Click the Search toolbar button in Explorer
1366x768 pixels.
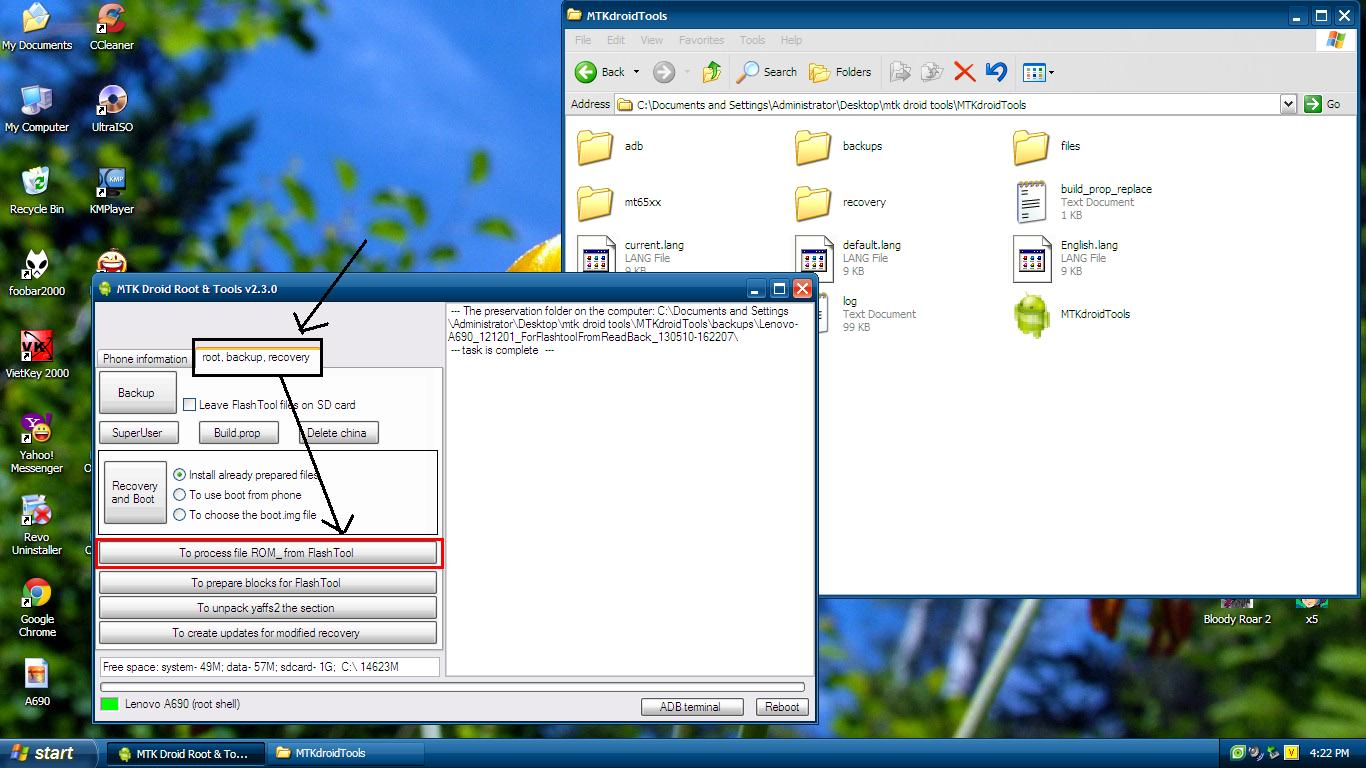click(767, 72)
